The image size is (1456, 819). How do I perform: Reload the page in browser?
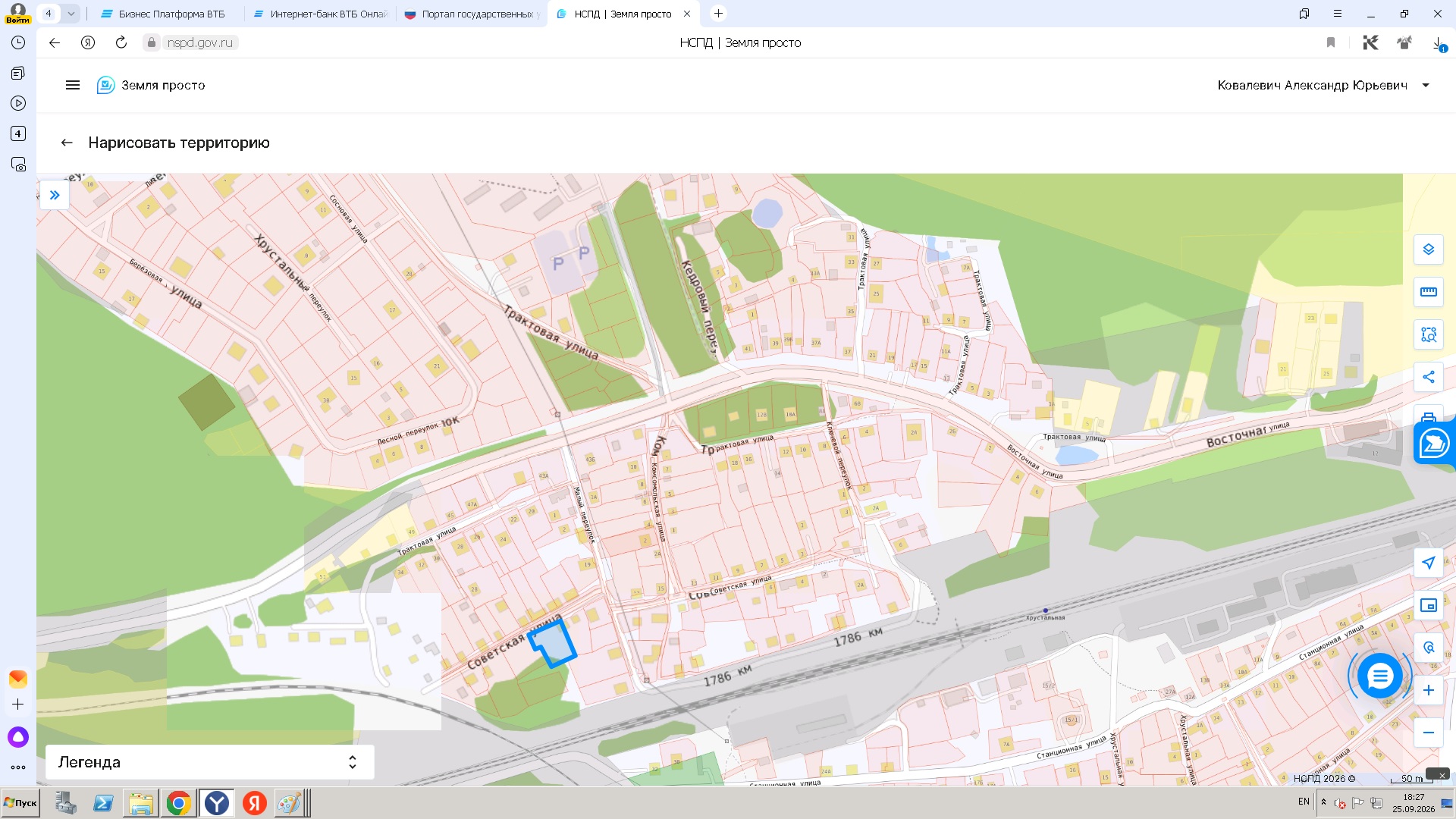pos(121,42)
